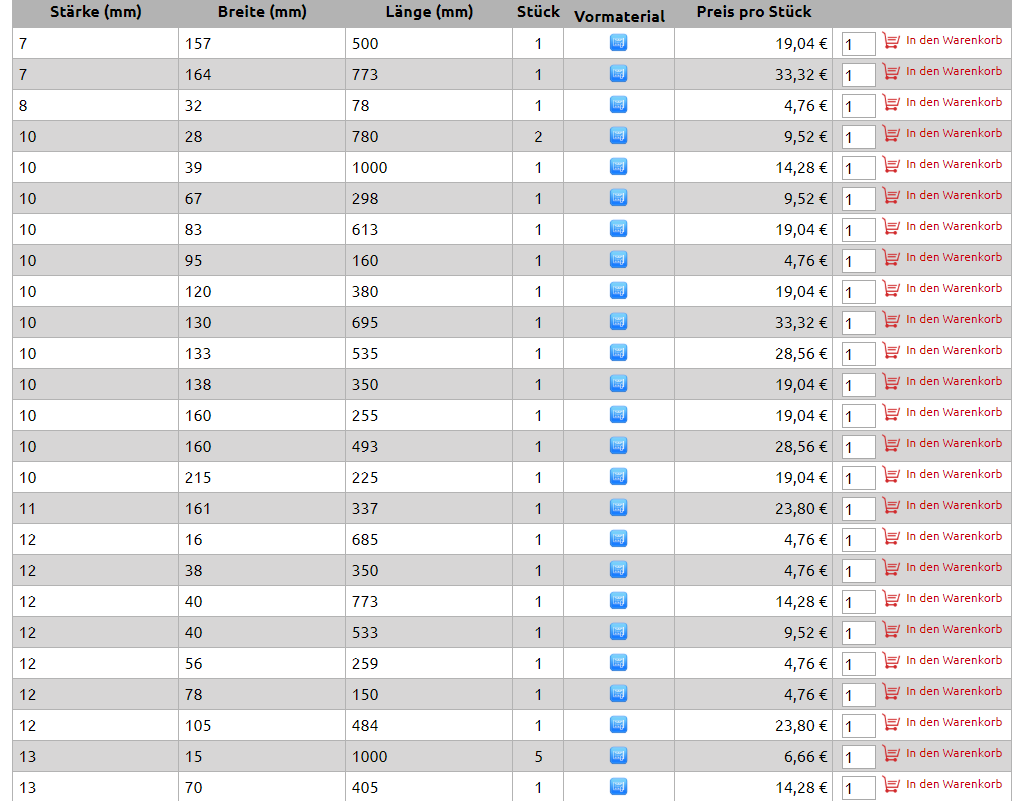1031x801 pixels.
Task: Click Vormaterial icon in the 78 x 150 row
Action: point(618,693)
